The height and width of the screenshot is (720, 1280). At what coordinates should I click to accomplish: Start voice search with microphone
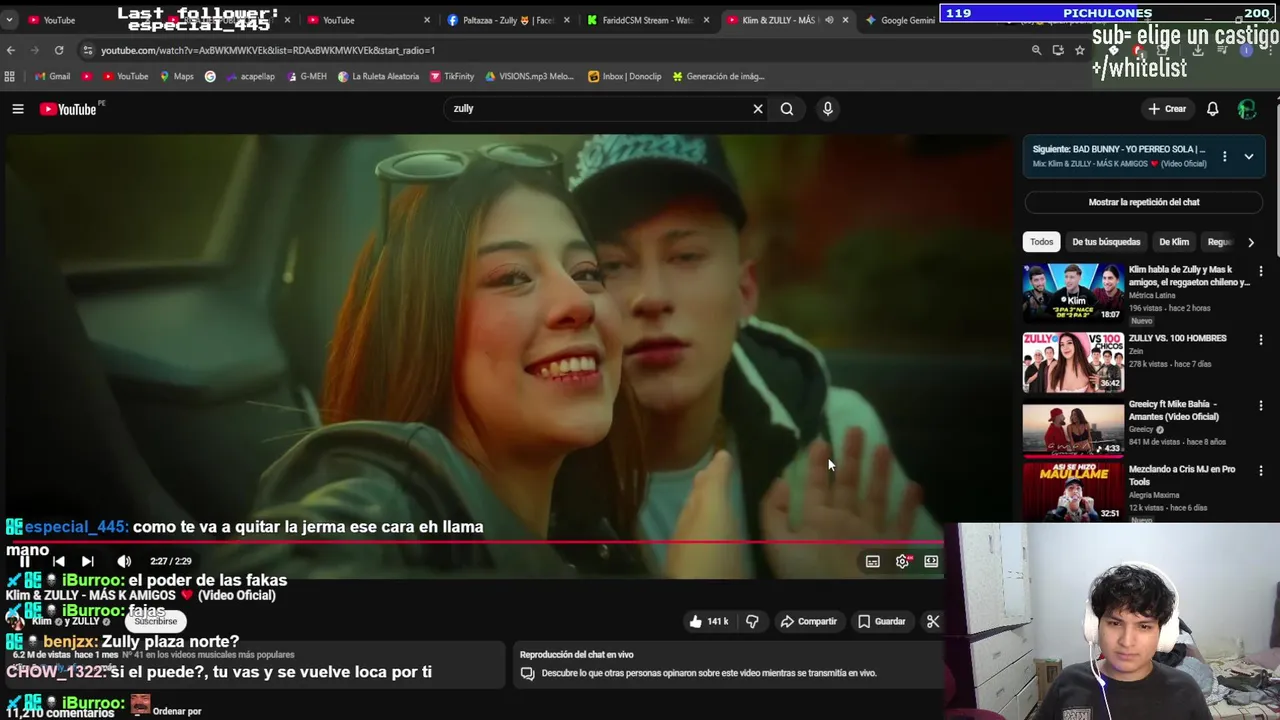tap(827, 109)
